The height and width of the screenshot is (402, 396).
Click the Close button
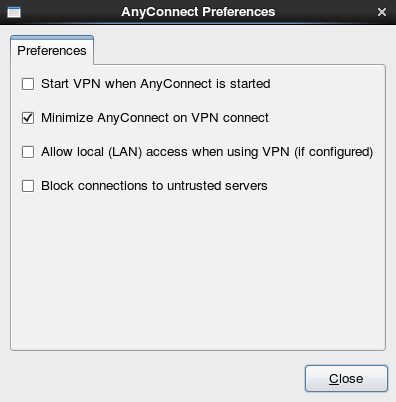[346, 378]
